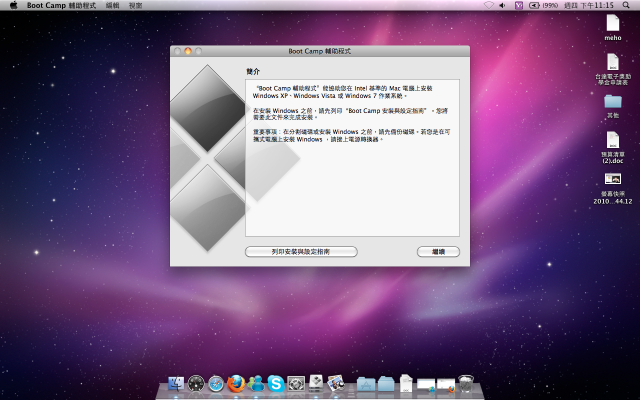Screen dimensions: 640x400
Task: Select the 預算清單 (2).doc file on desktop
Action: 613,147
